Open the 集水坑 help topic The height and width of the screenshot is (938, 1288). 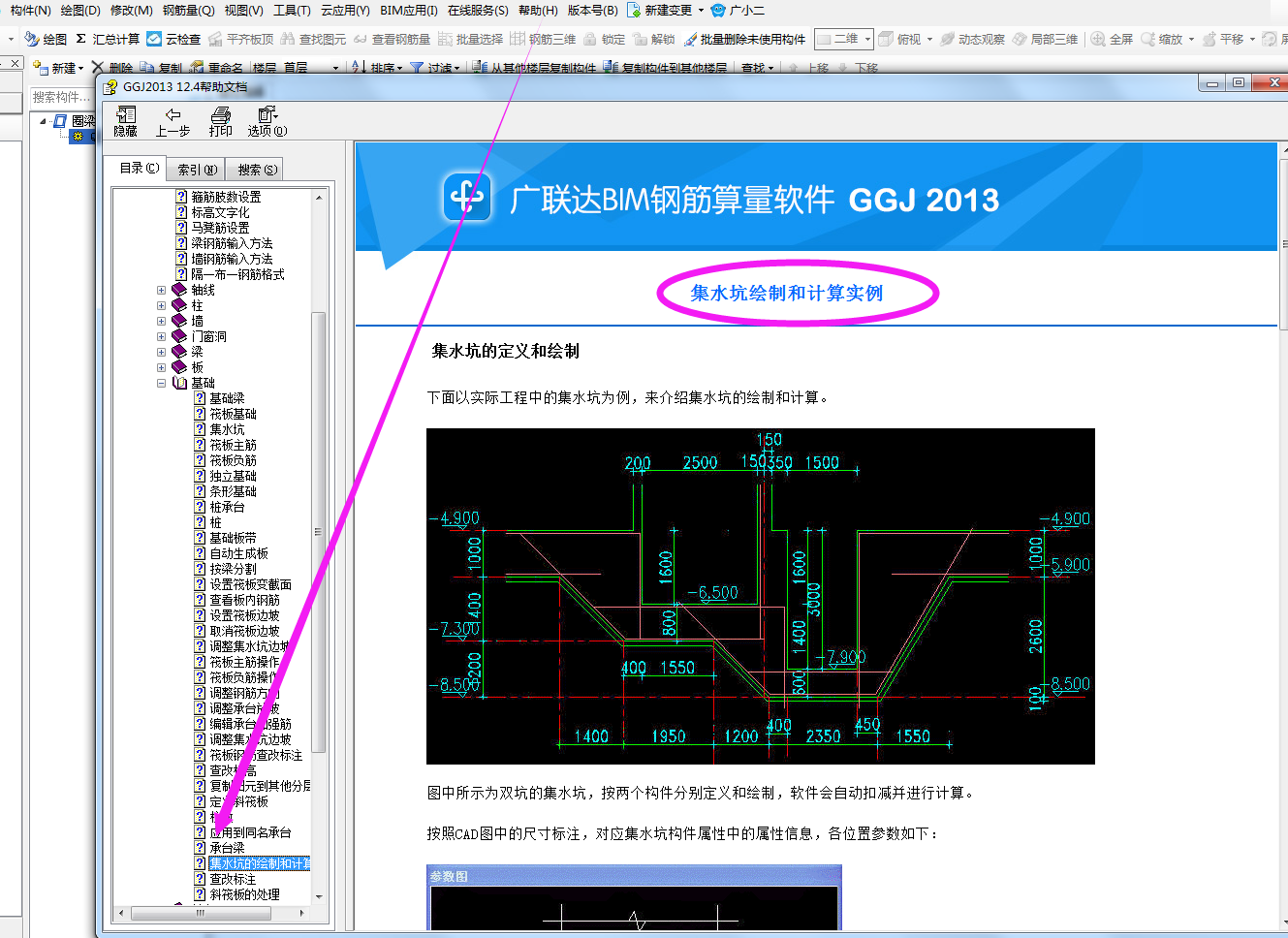pos(228,429)
